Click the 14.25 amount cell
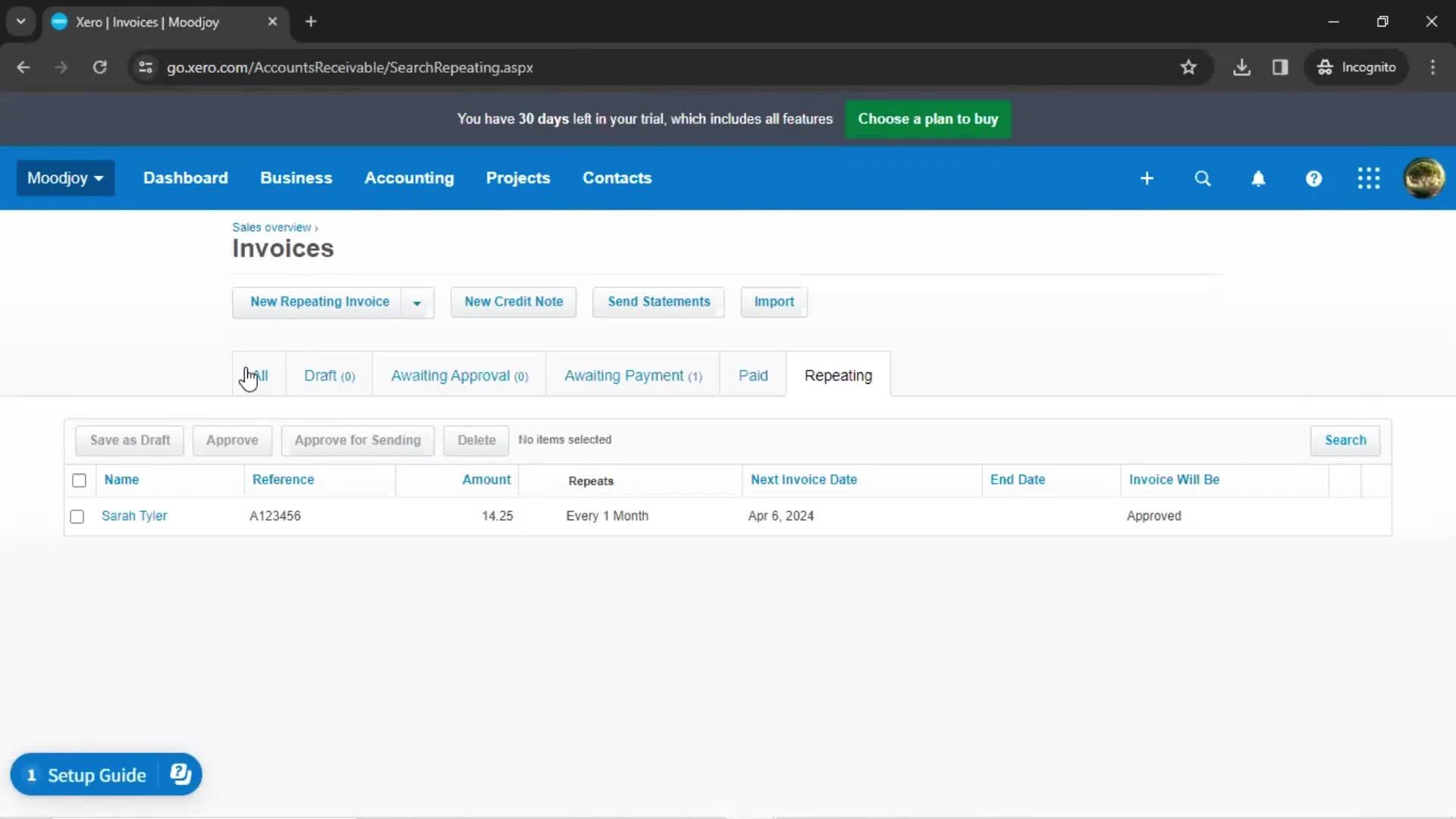 tap(497, 516)
